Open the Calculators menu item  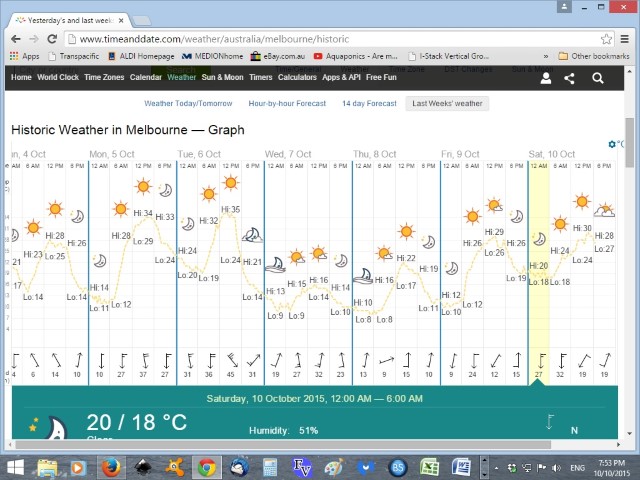pyautogui.click(x=297, y=77)
